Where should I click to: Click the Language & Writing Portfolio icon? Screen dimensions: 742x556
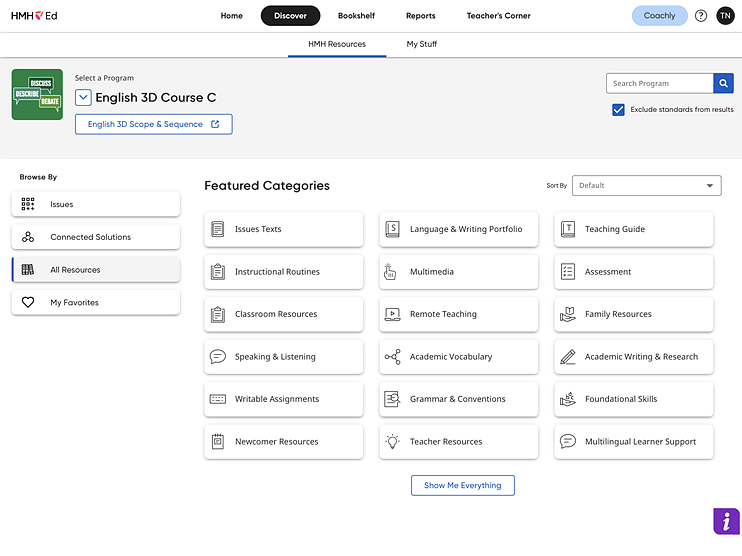[392, 229]
